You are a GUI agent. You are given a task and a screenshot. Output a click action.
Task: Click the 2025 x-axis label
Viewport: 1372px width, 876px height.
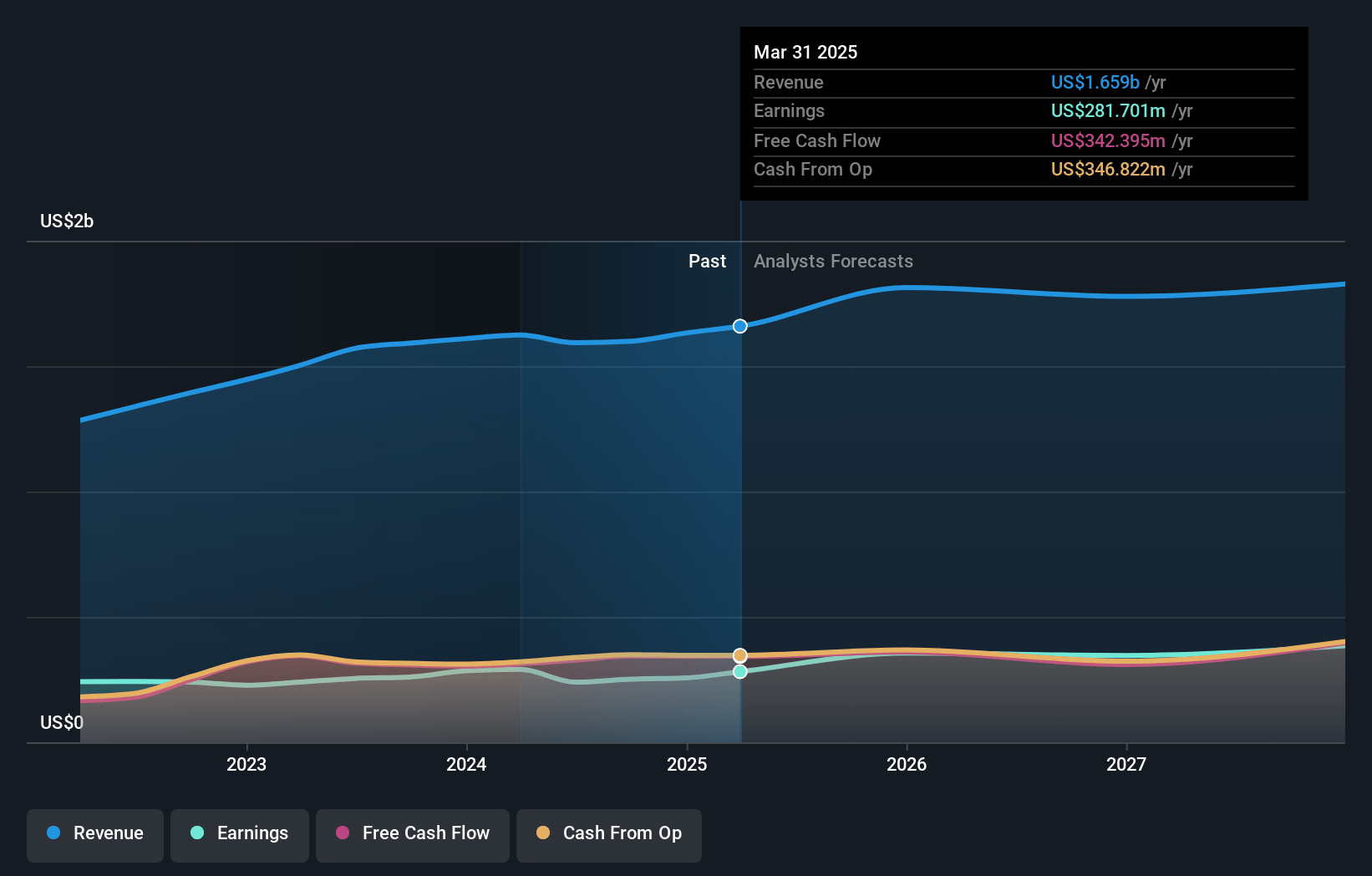pyautogui.click(x=687, y=764)
